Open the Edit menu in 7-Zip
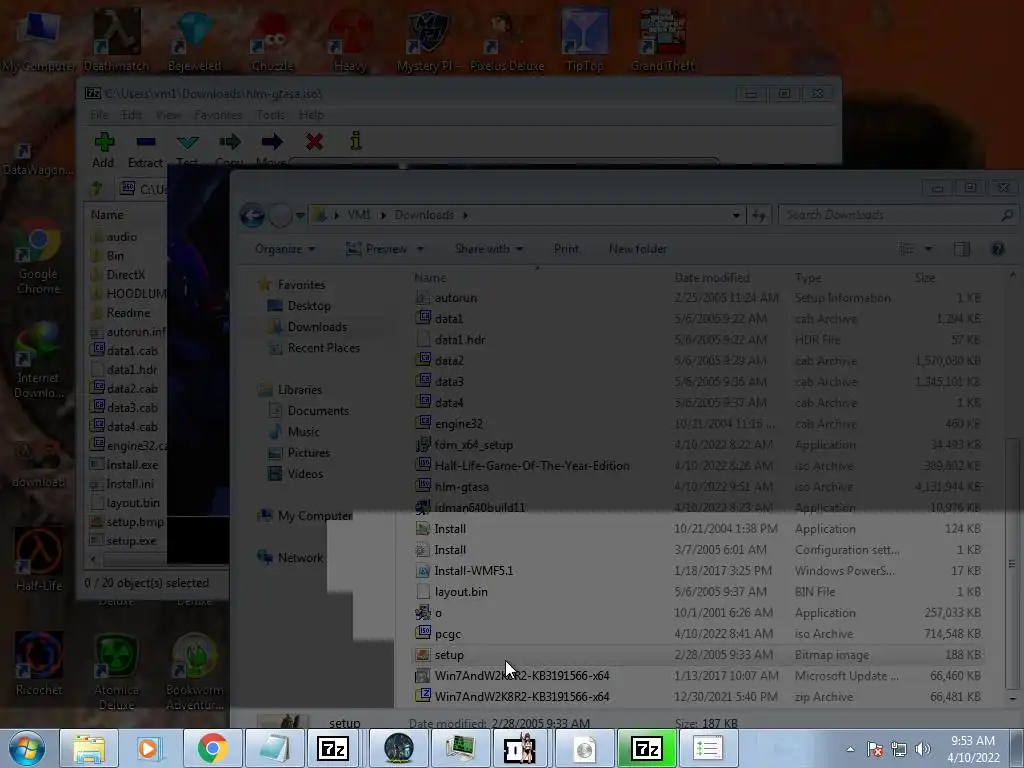Screen dimensions: 1024x768 coord(131,115)
